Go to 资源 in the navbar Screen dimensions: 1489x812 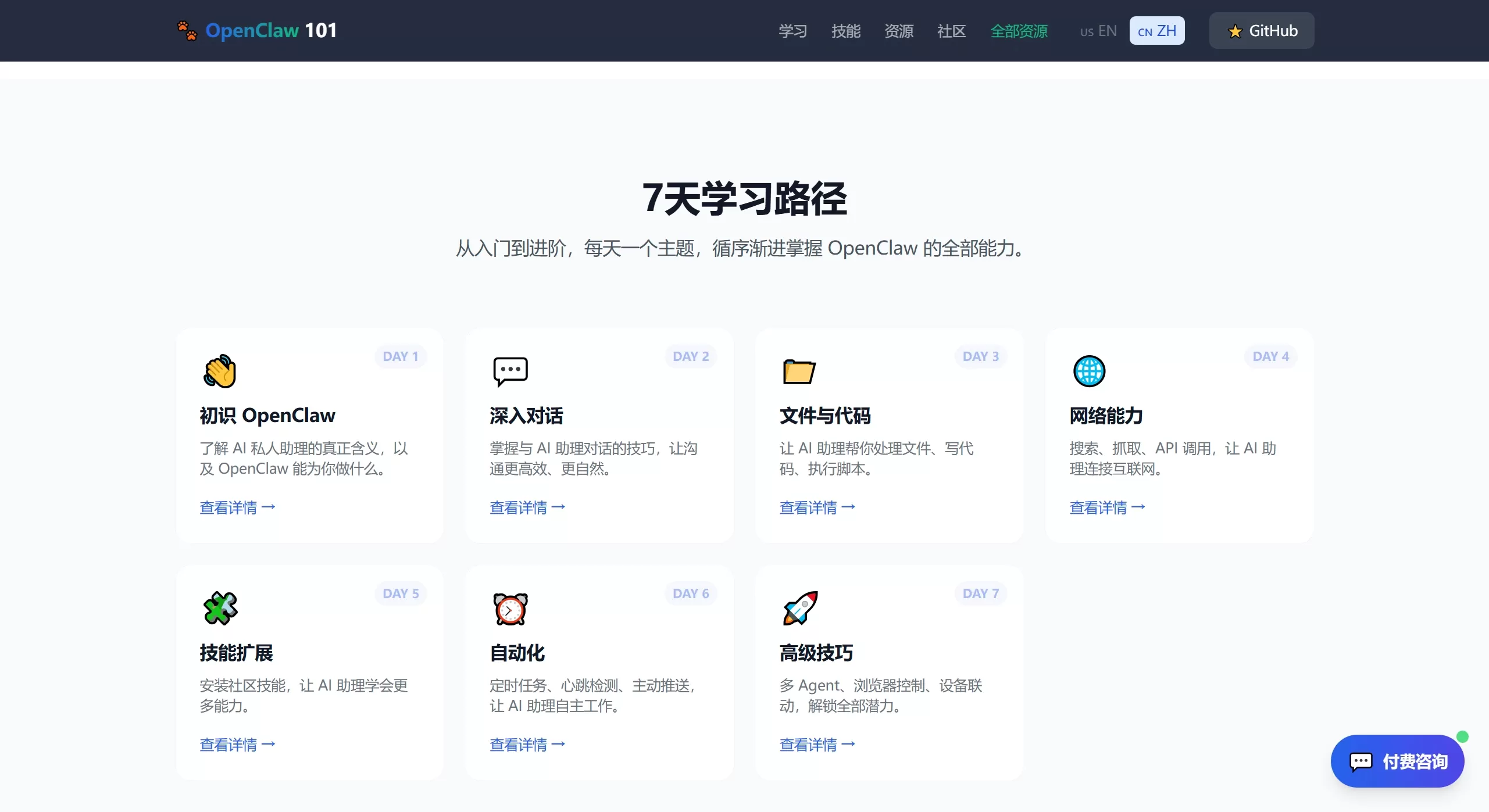(x=898, y=31)
